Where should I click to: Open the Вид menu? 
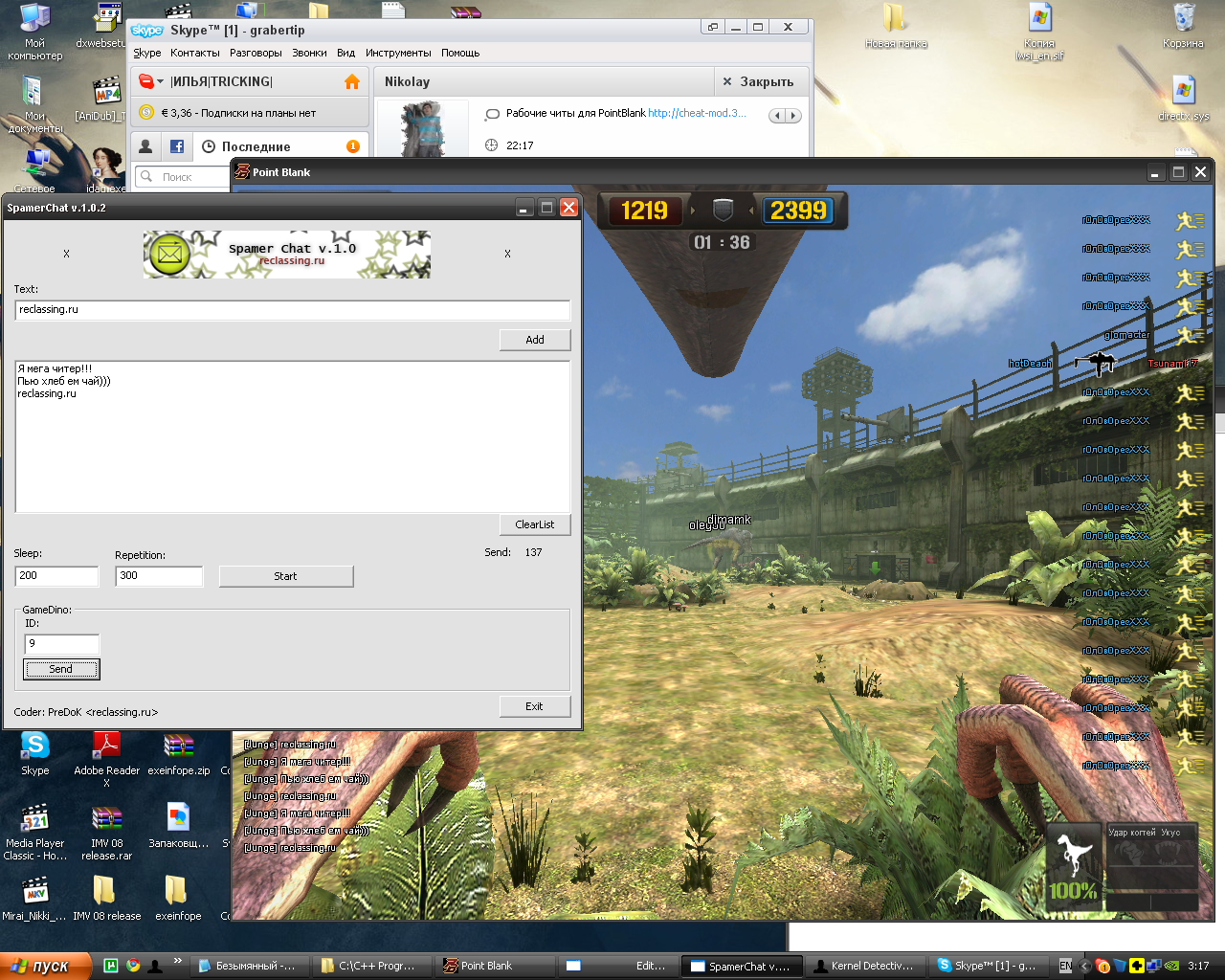click(346, 53)
